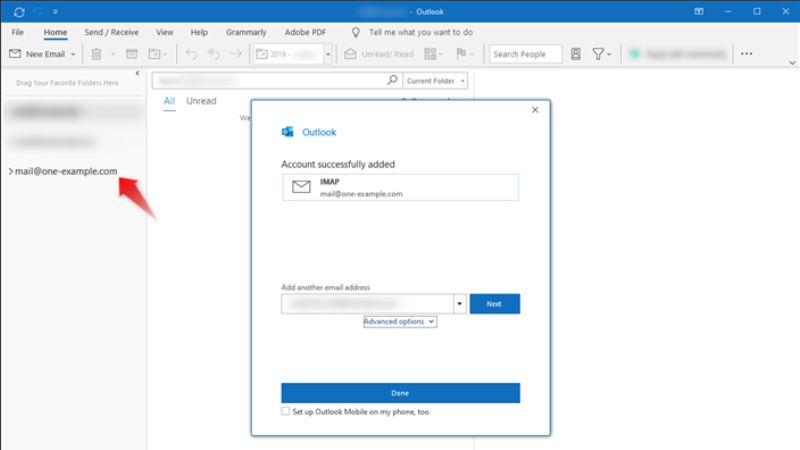
Task: Click the first blurred account in folder pane
Action: point(73,112)
